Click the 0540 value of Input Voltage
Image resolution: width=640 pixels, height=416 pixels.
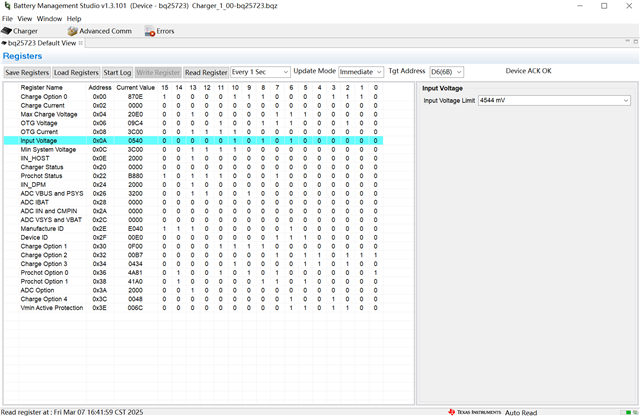[136, 140]
